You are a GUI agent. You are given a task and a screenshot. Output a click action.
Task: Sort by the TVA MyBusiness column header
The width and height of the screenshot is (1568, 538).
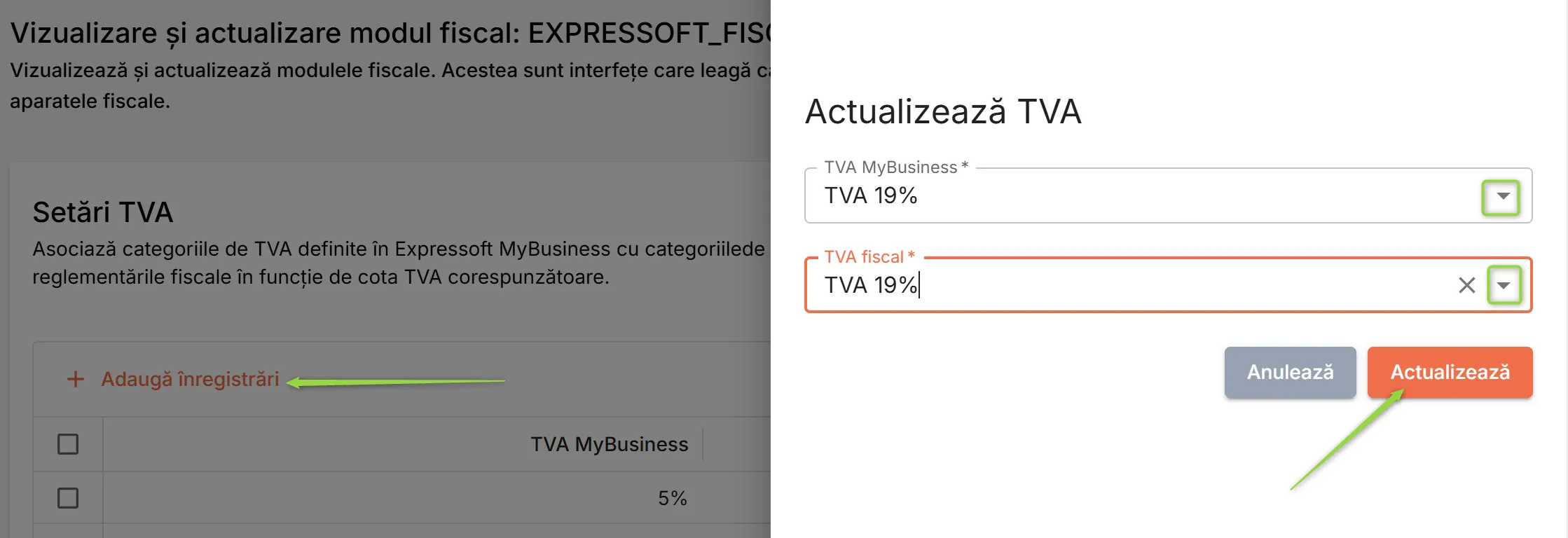pos(609,444)
